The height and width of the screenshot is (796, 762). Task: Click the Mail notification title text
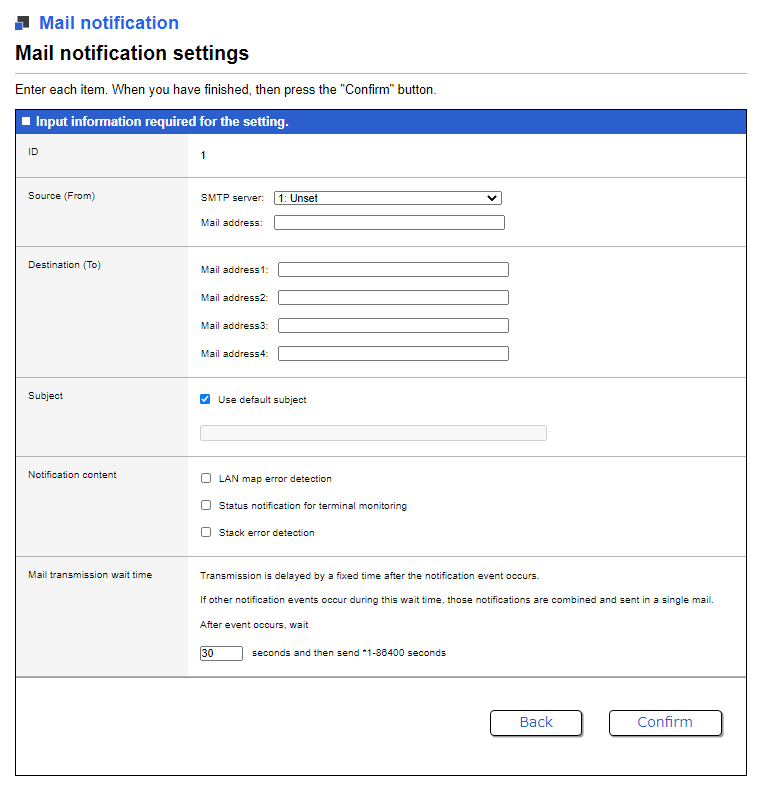109,23
